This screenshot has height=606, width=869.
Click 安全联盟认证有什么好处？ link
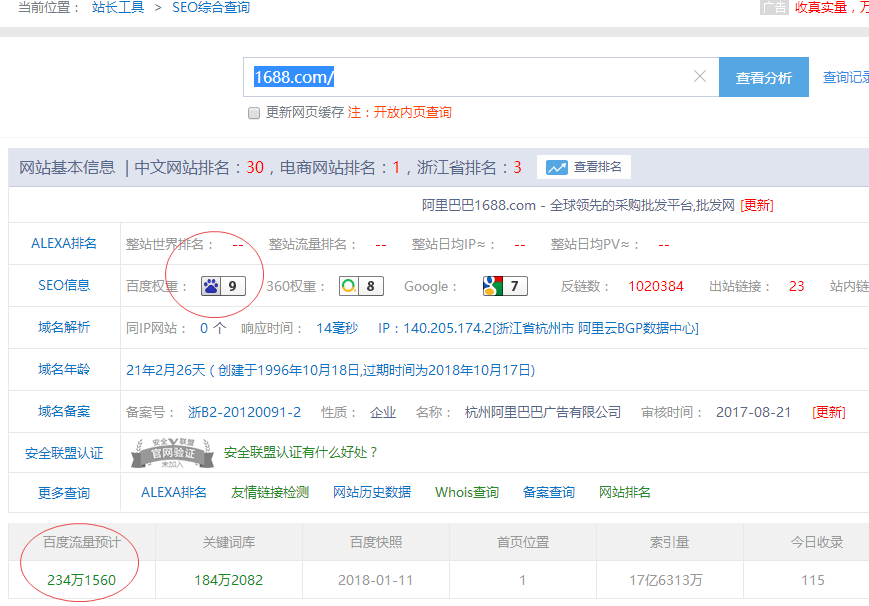tap(301, 452)
